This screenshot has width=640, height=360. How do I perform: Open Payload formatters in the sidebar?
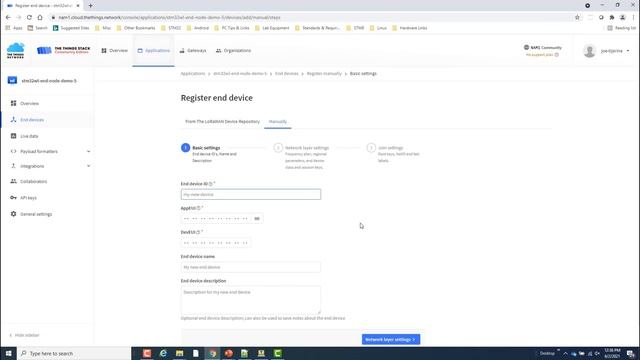coord(39,151)
